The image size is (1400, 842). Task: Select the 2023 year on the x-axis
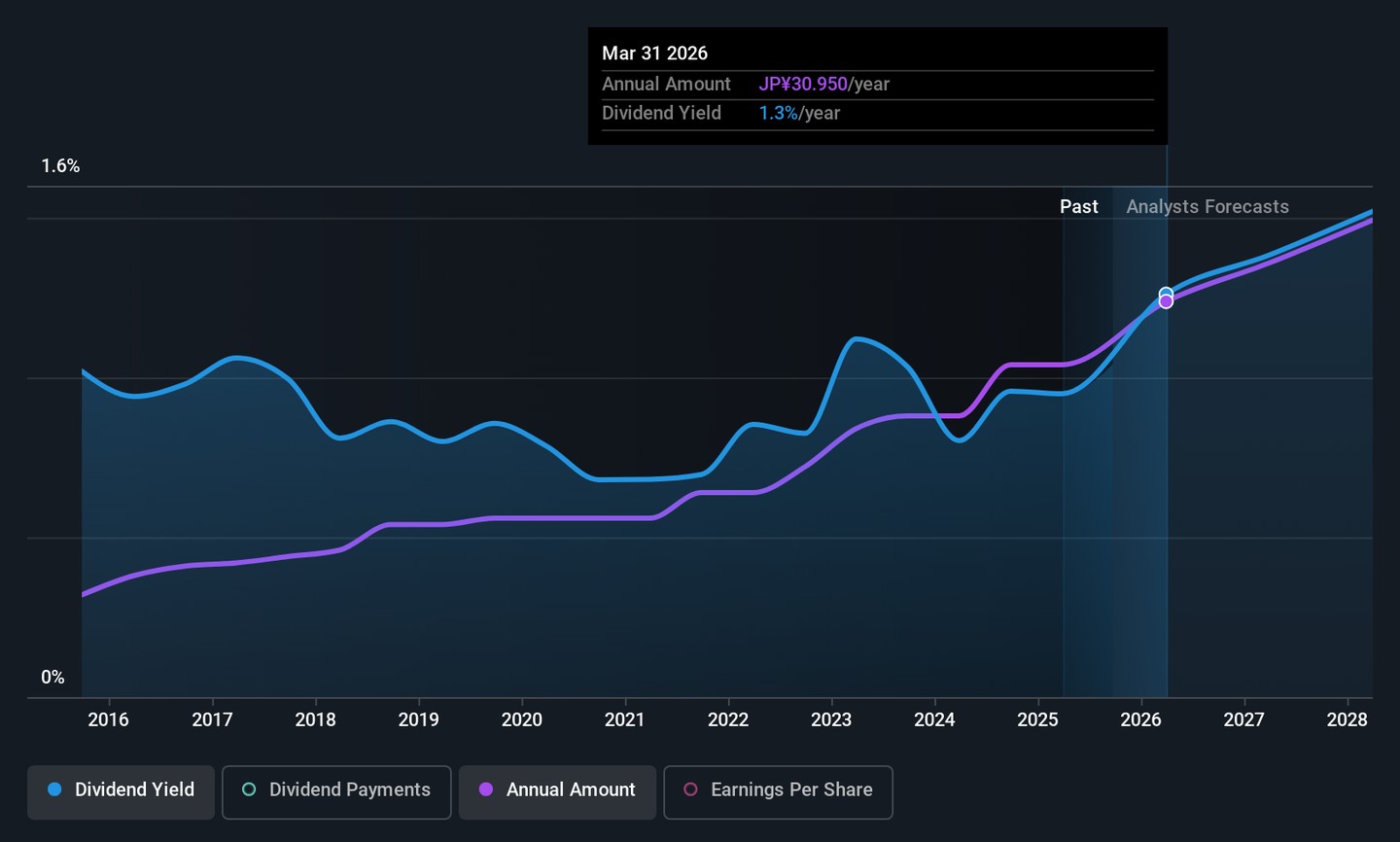click(x=831, y=719)
